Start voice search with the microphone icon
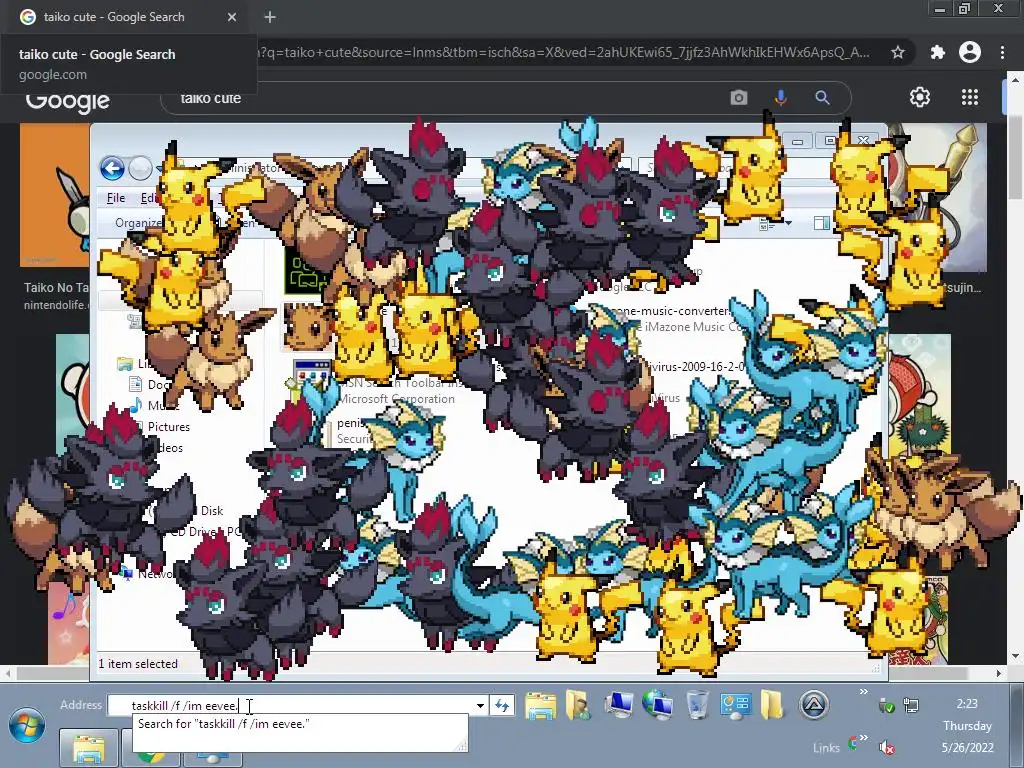Image resolution: width=1024 pixels, height=768 pixels. point(780,98)
